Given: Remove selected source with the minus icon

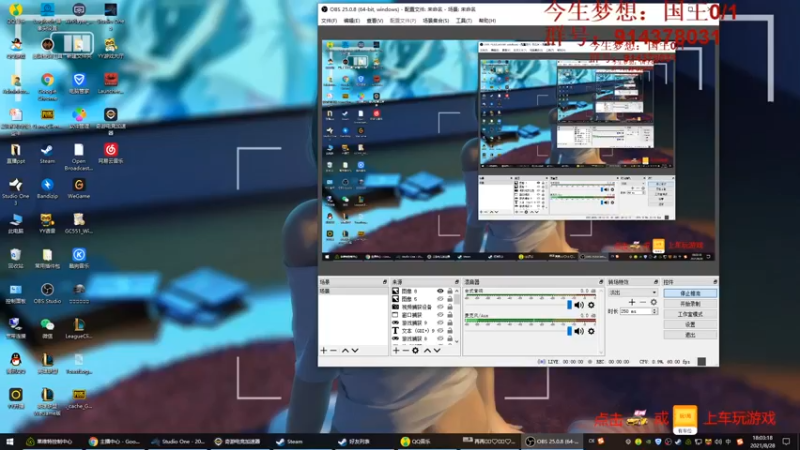Looking at the screenshot, I should [406, 351].
